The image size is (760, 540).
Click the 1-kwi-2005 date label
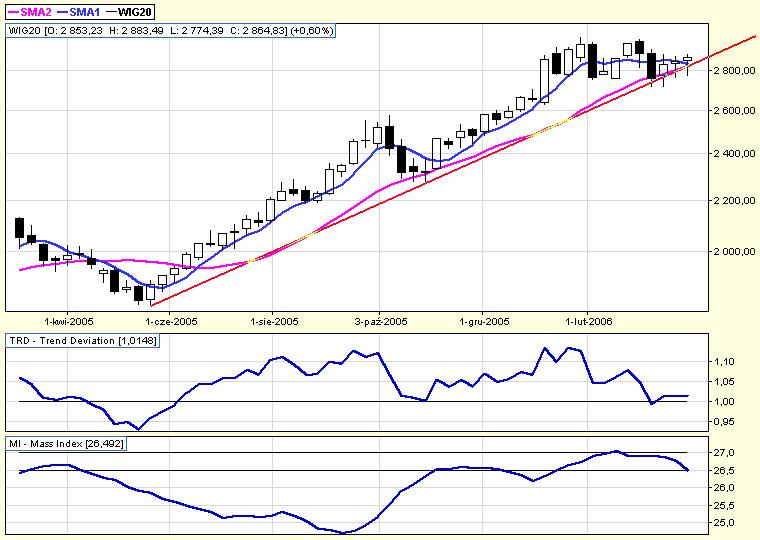69,321
